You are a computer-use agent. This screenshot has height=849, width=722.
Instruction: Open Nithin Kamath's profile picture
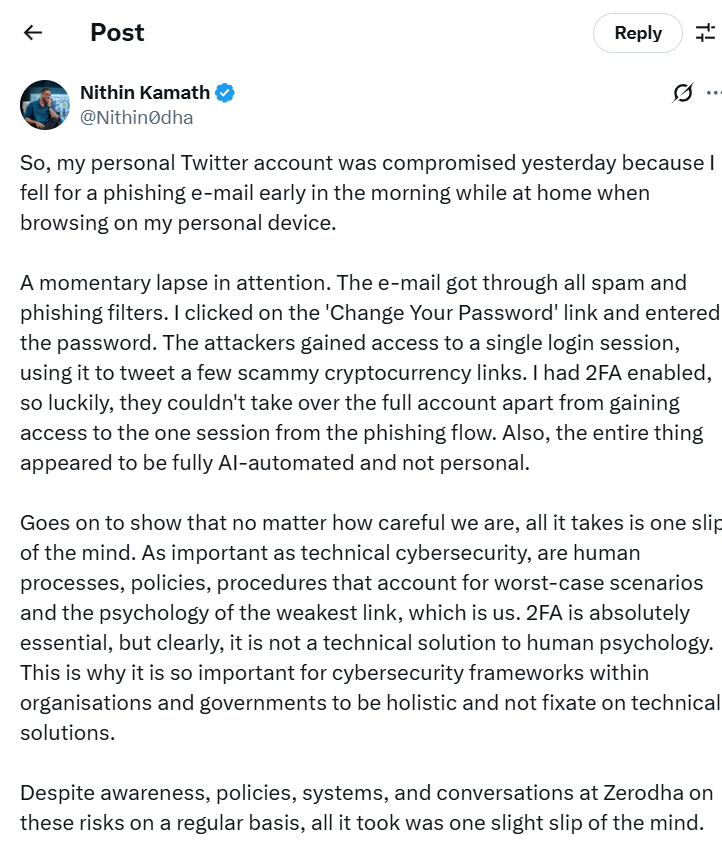(45, 105)
